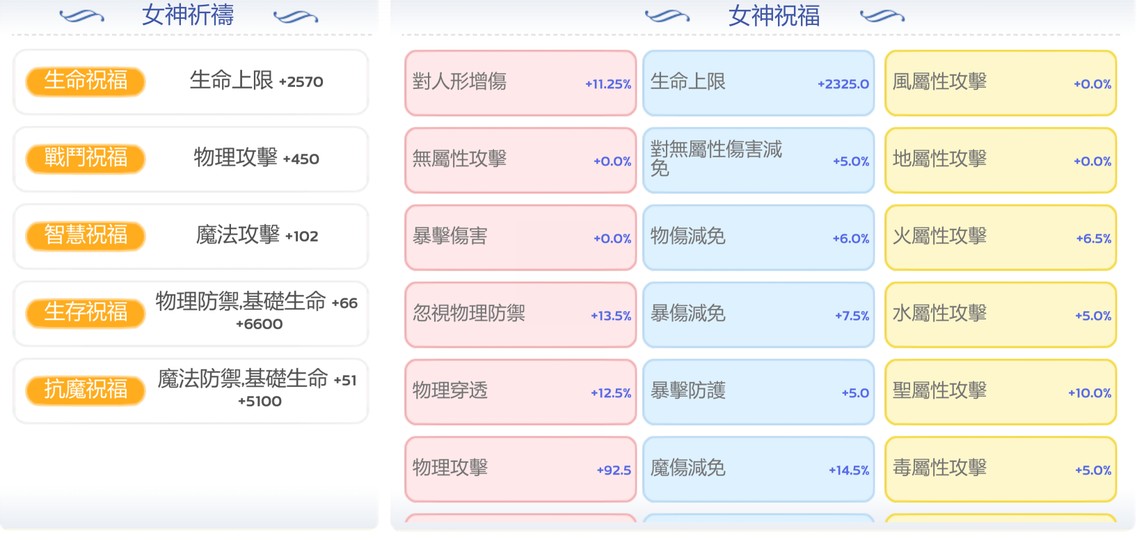Open the 毒屬性攻擊 yellow card
The width and height of the screenshot is (1137, 540).
point(1001,469)
